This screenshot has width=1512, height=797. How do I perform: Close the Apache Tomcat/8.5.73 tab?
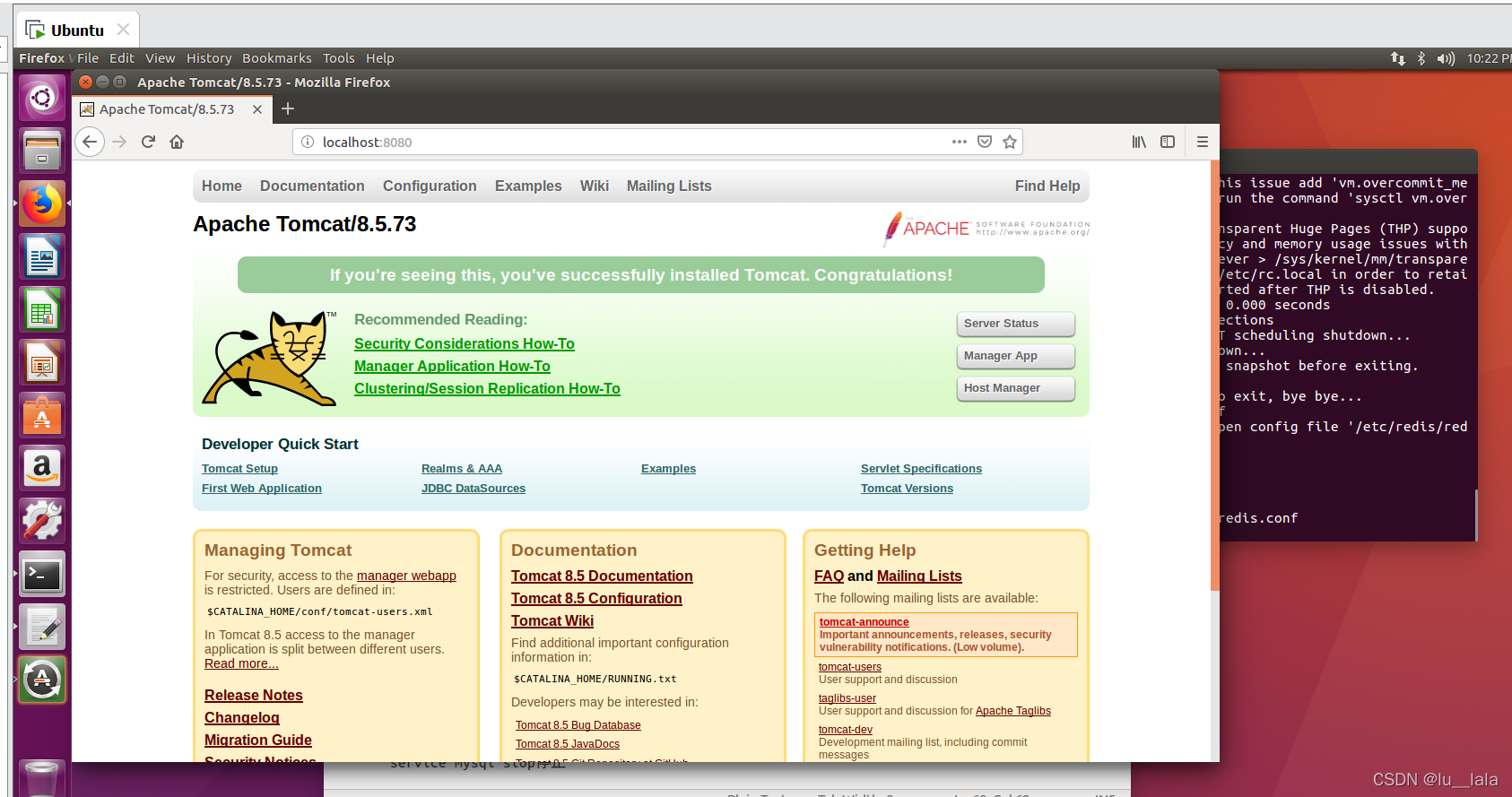coord(257,109)
